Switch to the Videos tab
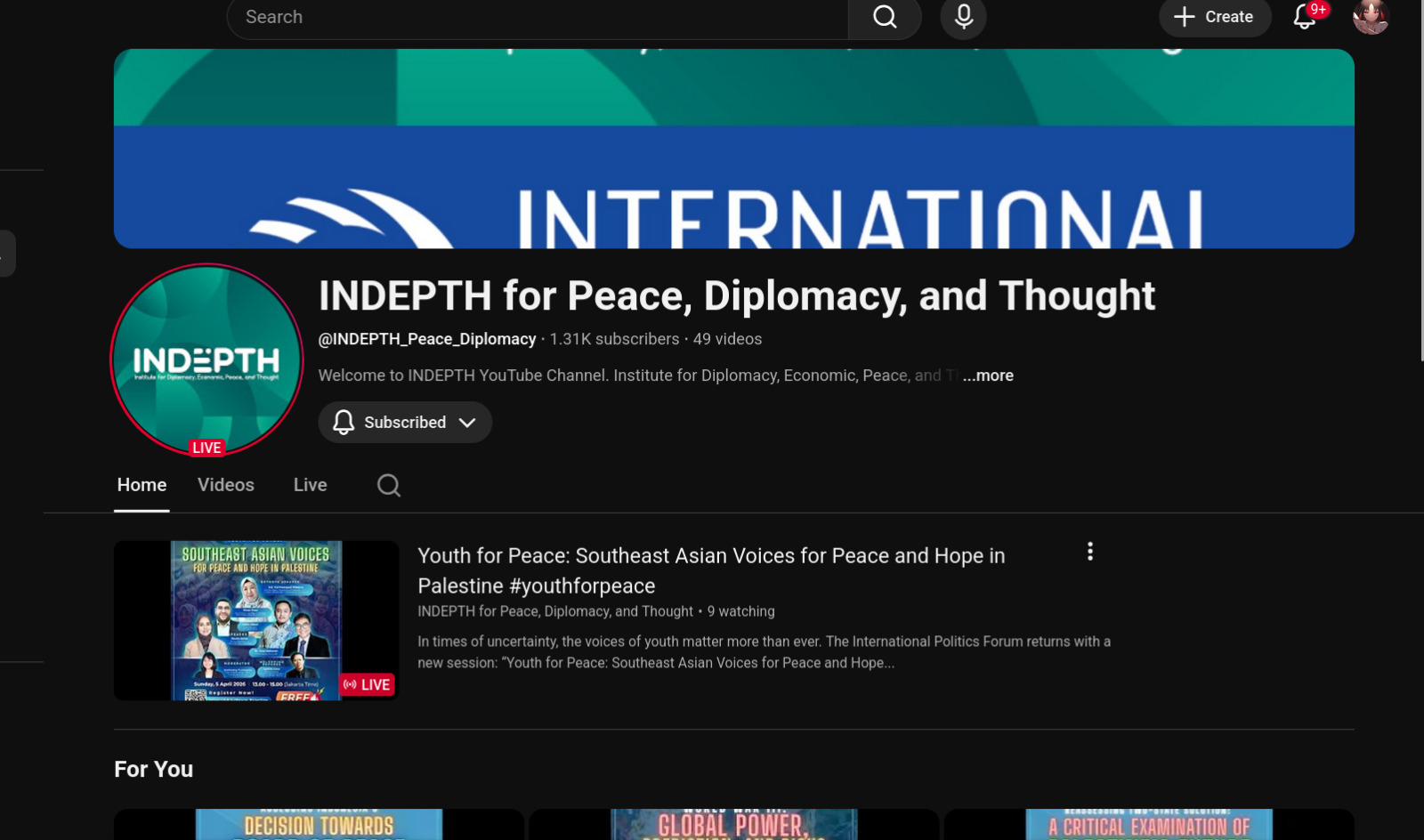1424x840 pixels. coord(226,485)
